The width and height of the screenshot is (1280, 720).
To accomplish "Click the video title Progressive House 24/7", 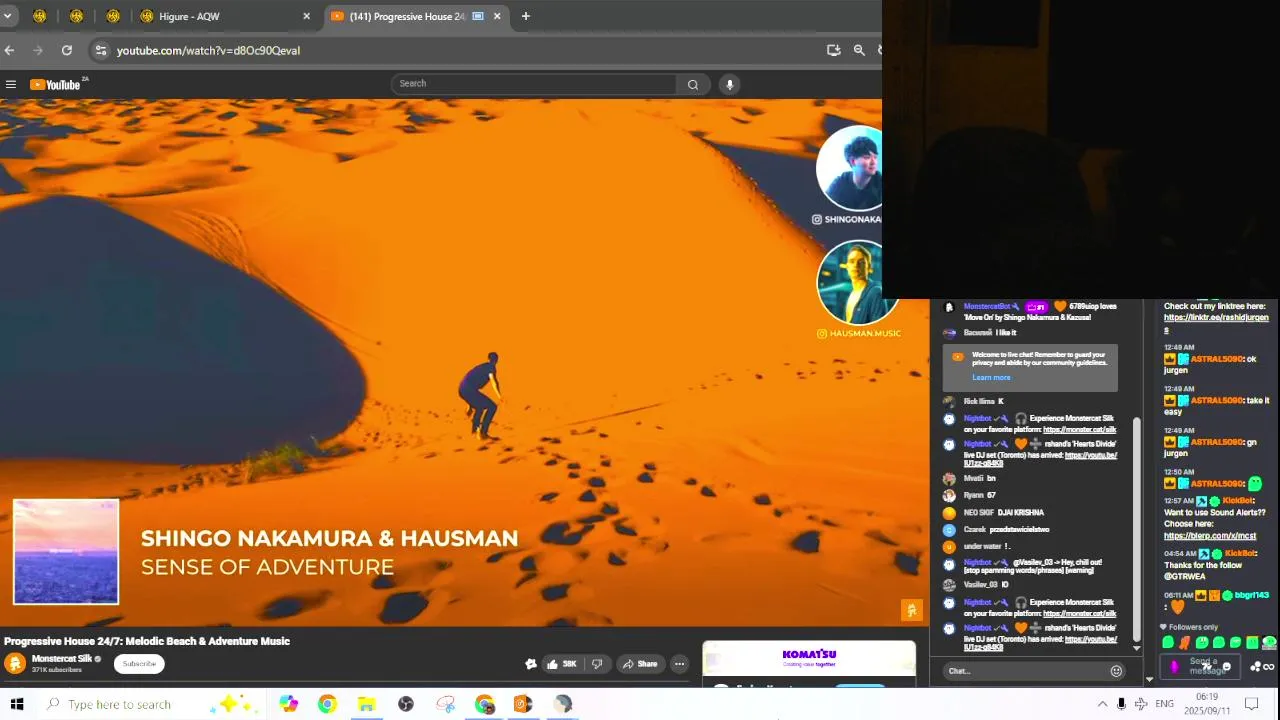I will [147, 641].
